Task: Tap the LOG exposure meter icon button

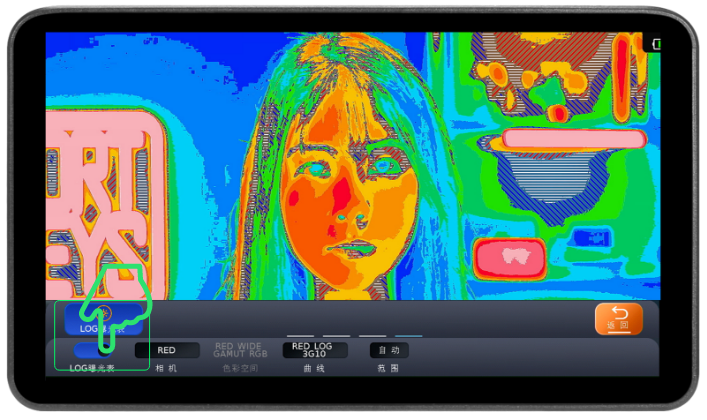Action: point(100,318)
